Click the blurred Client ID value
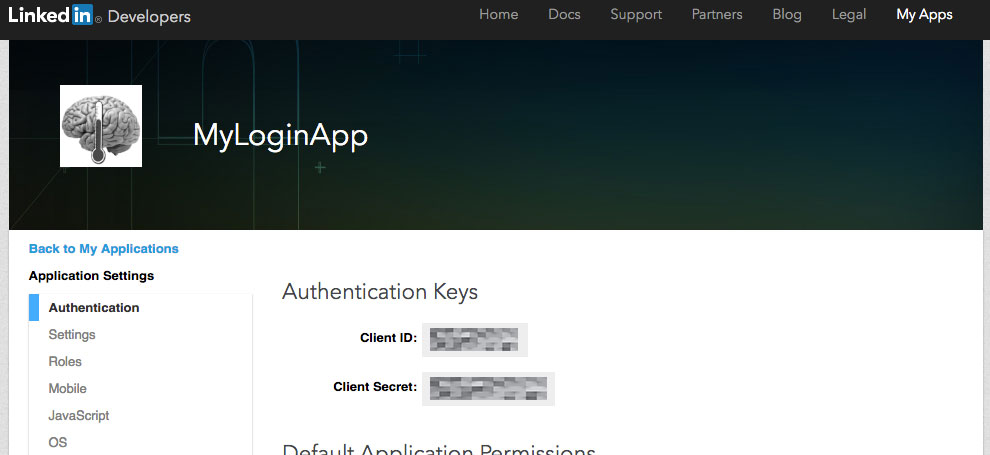The width and height of the screenshot is (990, 455). (475, 340)
